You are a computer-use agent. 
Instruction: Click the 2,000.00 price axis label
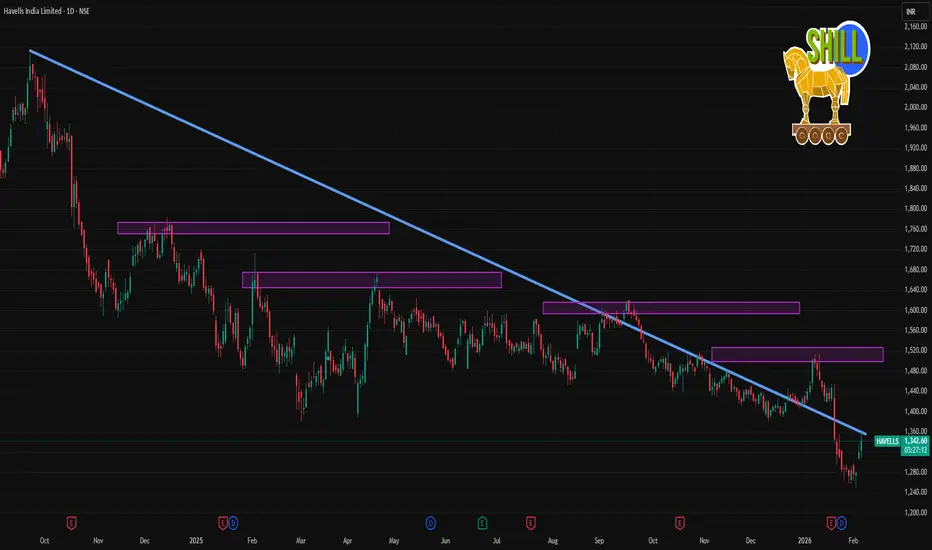[x=915, y=107]
